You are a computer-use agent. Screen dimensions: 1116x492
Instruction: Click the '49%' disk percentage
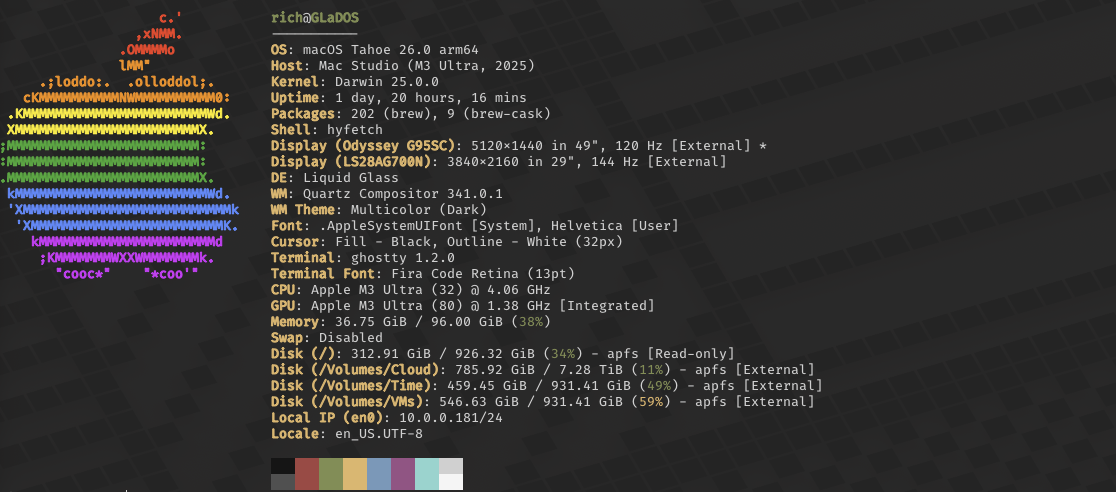[659, 386]
